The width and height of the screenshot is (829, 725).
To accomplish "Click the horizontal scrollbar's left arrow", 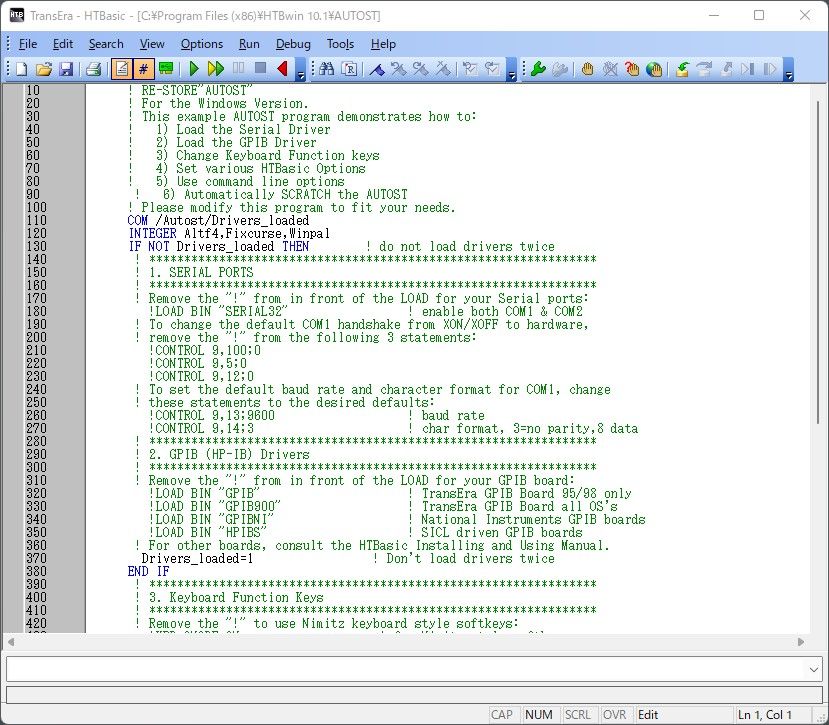I will click(11, 642).
